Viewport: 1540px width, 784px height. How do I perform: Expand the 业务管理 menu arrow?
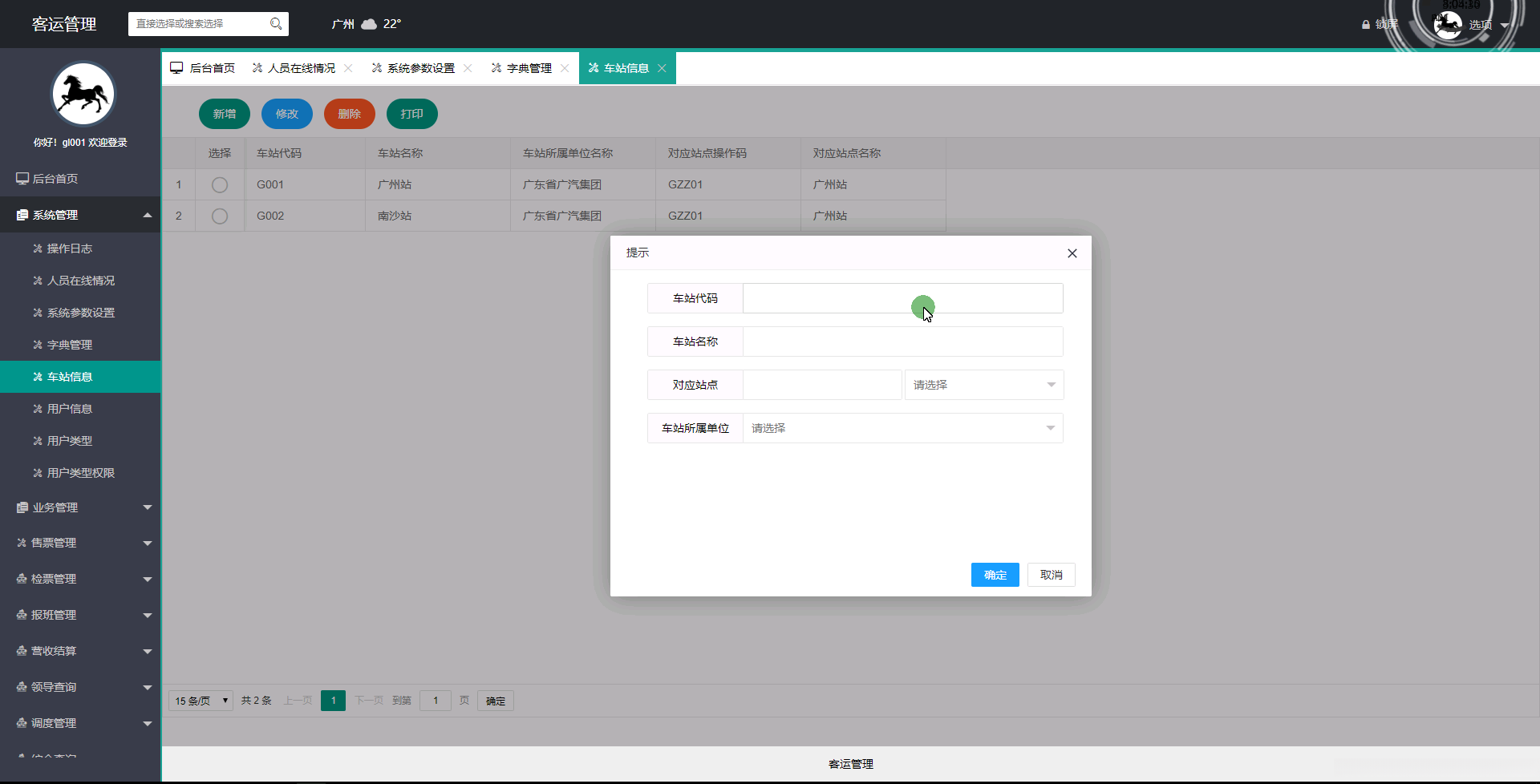pos(148,507)
